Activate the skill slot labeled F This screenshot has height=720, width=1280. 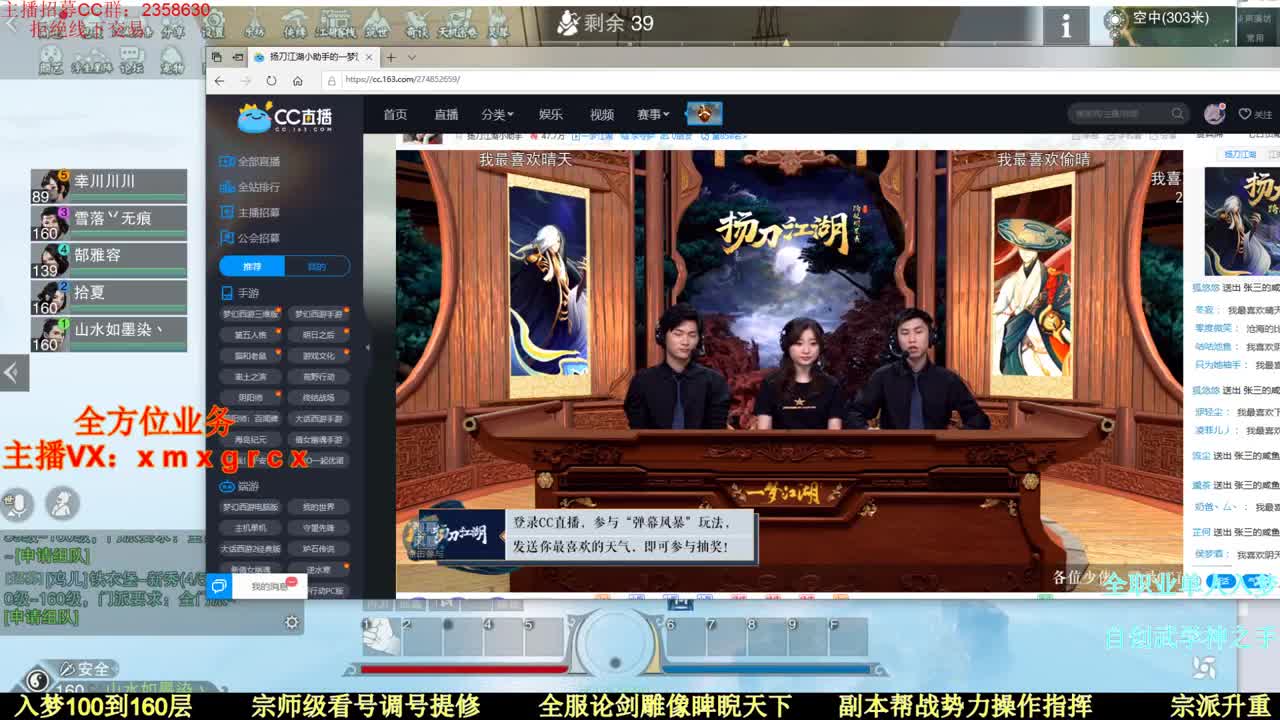pos(847,637)
